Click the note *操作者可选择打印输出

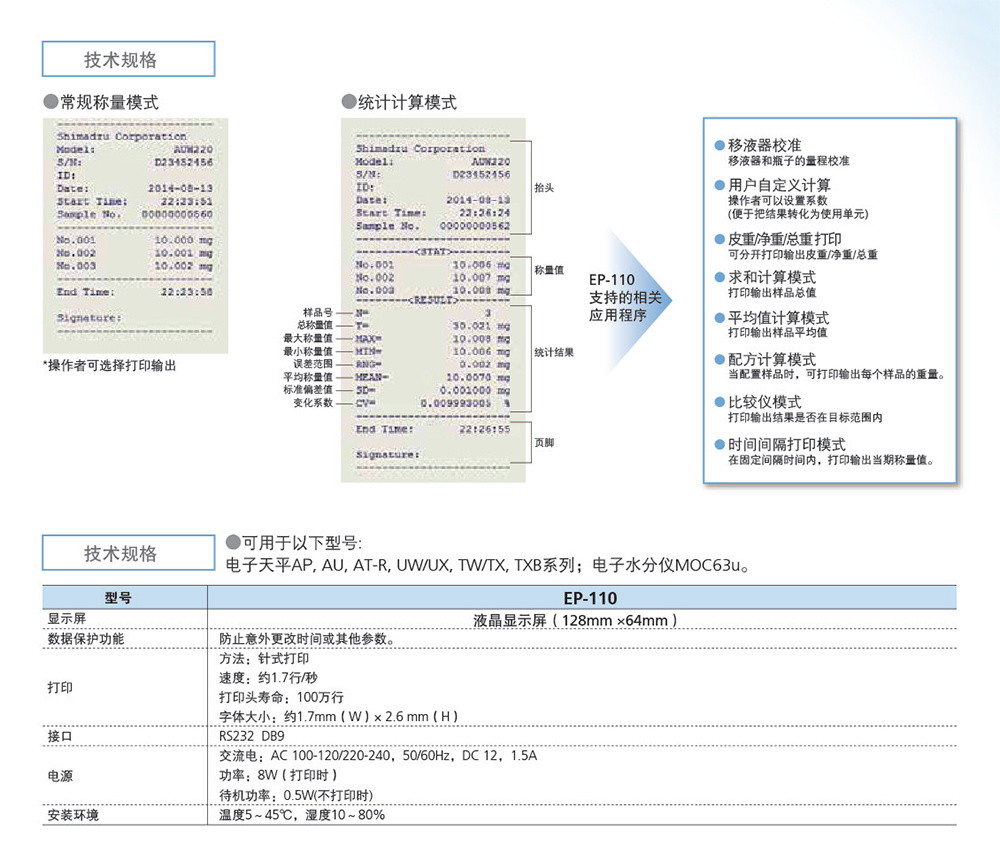109,365
